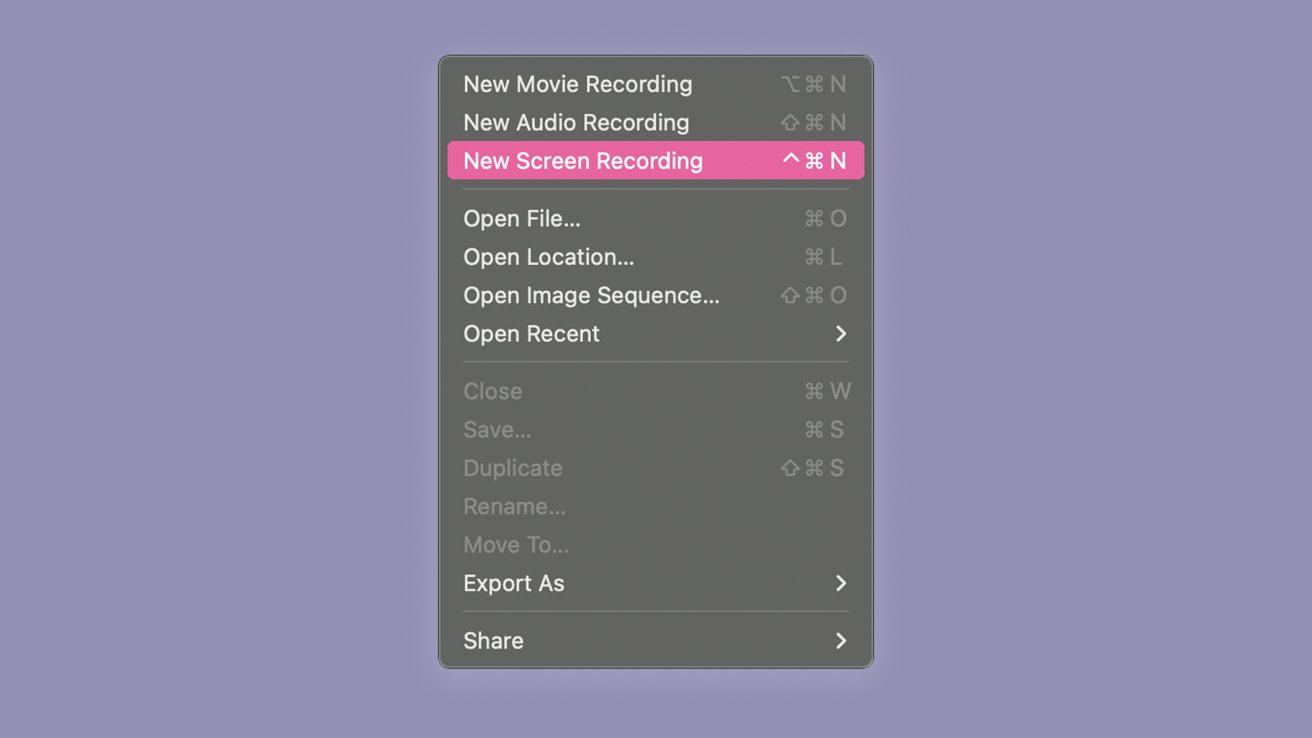
Task: Open the Open Recent submenu
Action: tap(531, 333)
